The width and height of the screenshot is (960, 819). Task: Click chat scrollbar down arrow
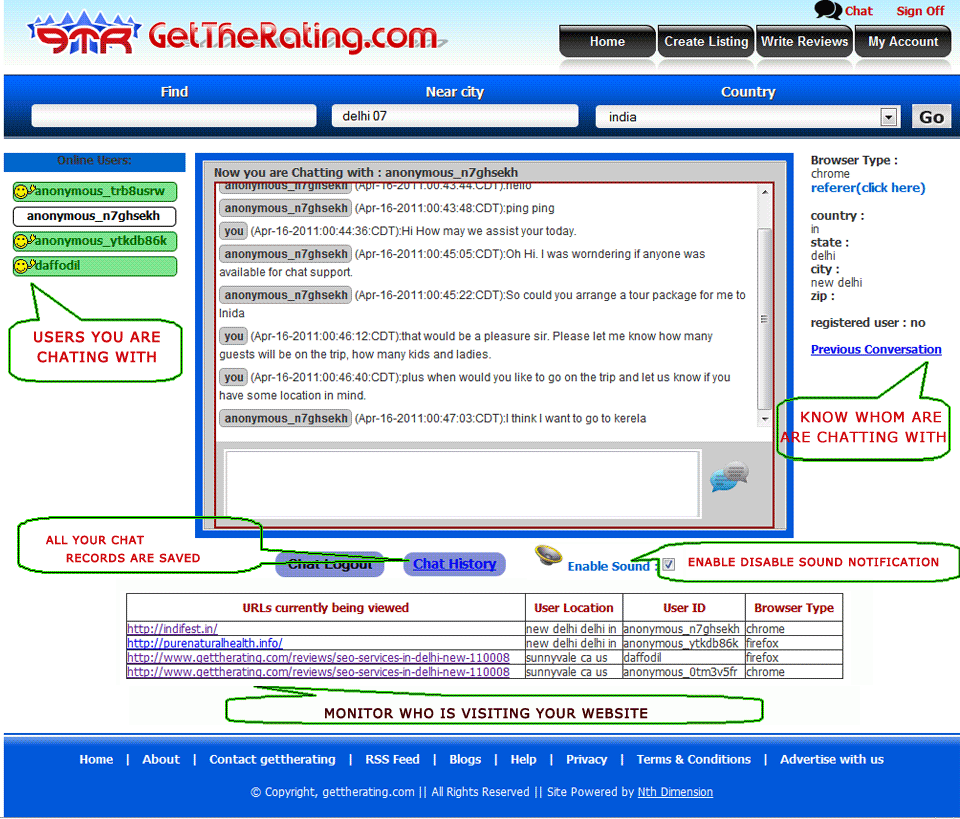(x=765, y=419)
